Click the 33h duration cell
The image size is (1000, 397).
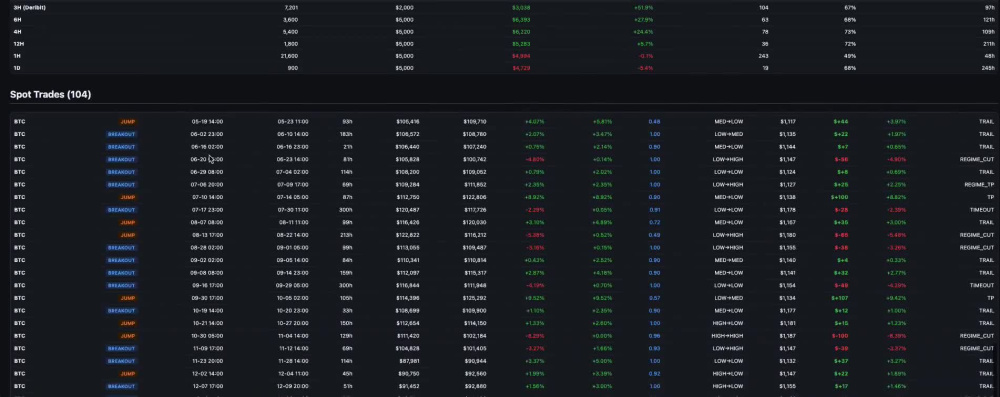[348, 311]
